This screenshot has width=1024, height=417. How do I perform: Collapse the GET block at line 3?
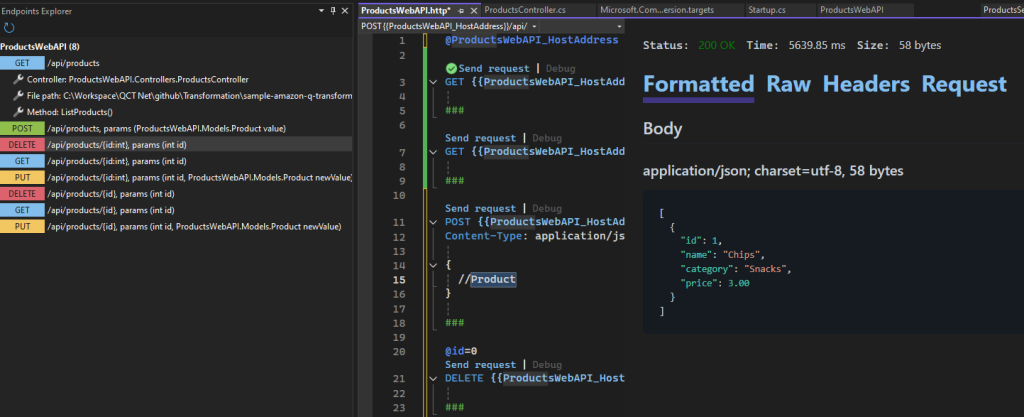coord(432,82)
